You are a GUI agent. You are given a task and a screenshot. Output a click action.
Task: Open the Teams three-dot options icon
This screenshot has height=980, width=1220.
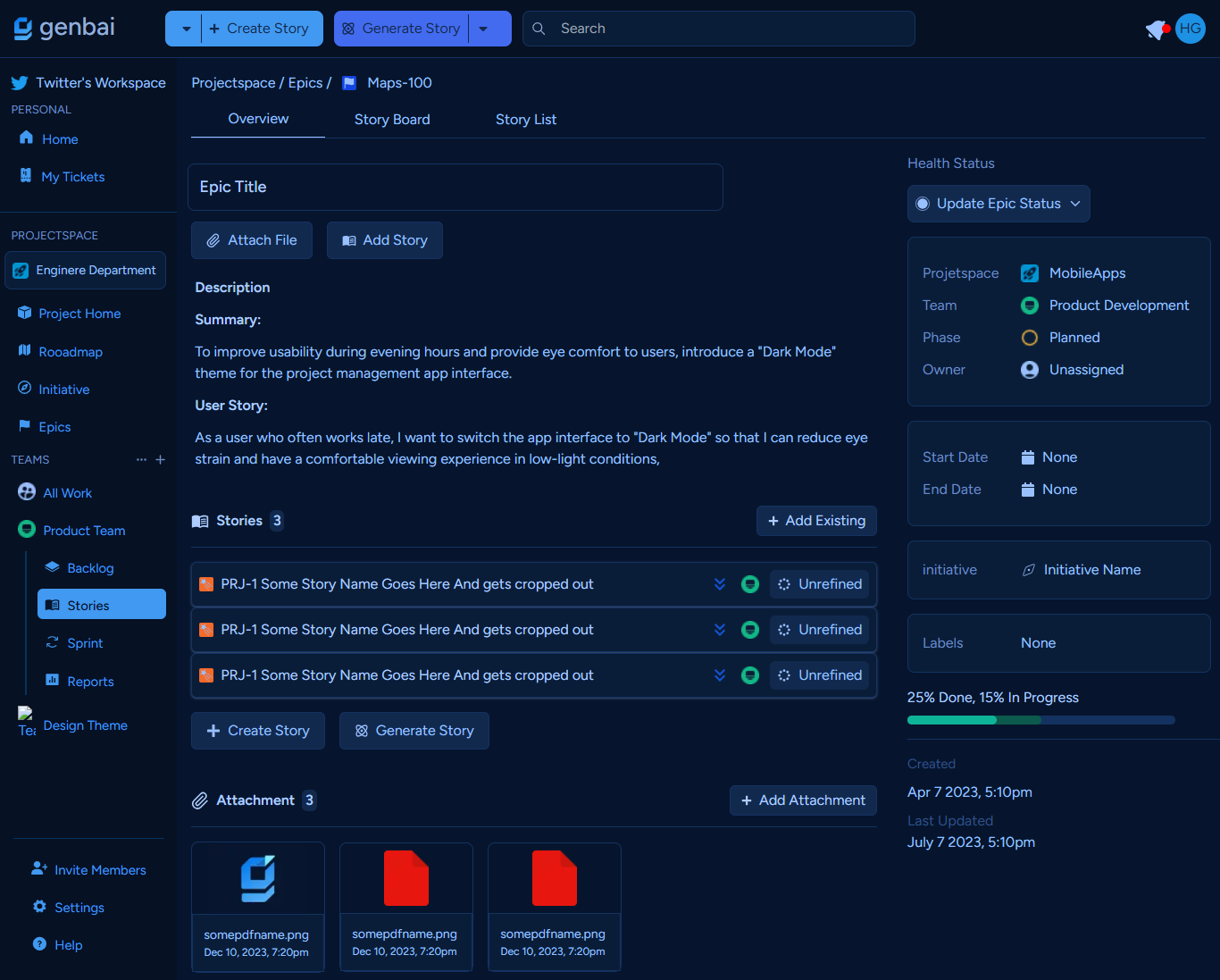point(141,460)
